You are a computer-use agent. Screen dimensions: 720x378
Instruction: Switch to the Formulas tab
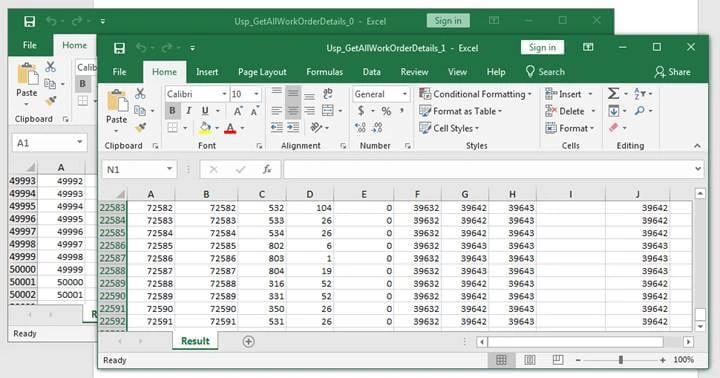coord(325,72)
